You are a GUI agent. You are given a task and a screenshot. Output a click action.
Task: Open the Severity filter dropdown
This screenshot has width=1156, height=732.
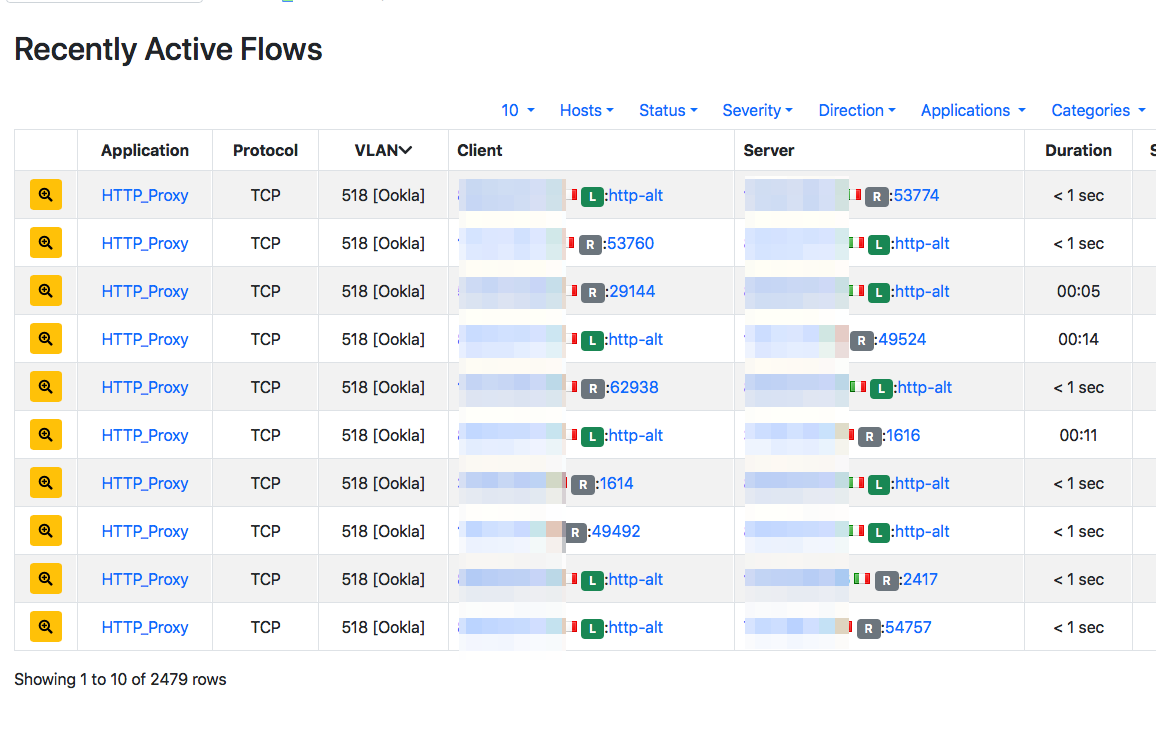point(757,111)
